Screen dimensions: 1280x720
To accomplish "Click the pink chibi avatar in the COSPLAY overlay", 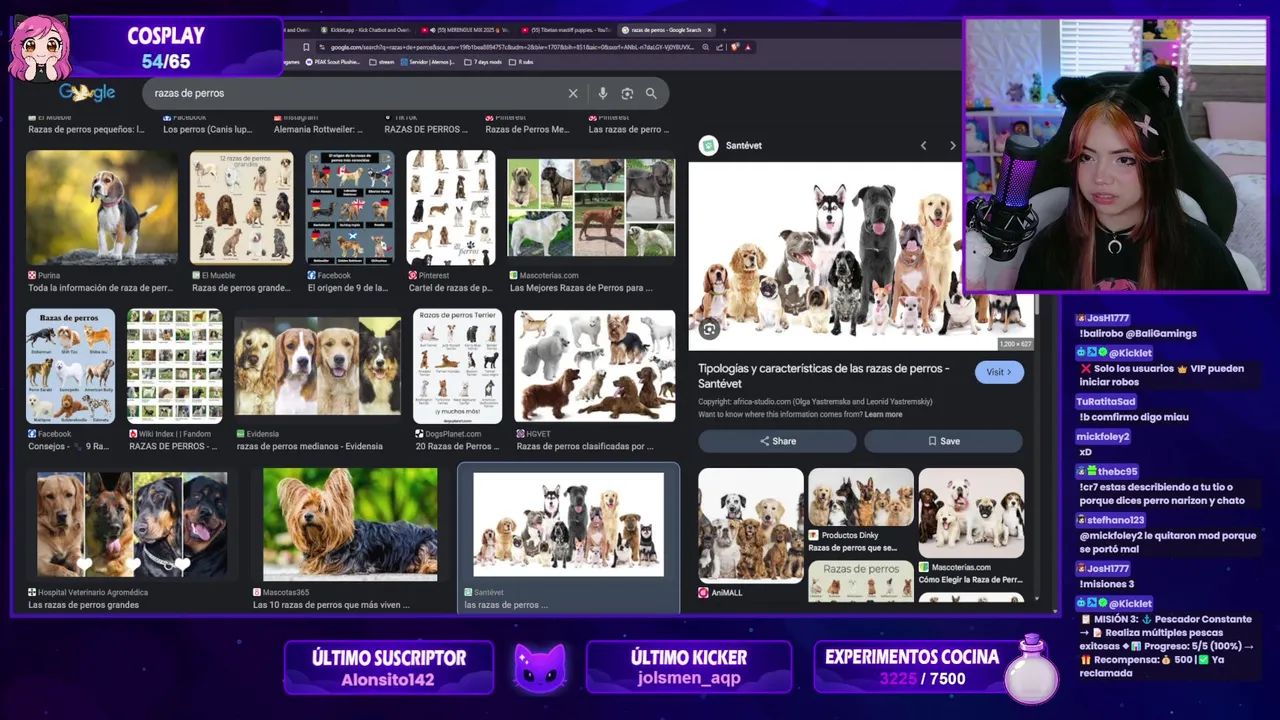I will tap(41, 47).
